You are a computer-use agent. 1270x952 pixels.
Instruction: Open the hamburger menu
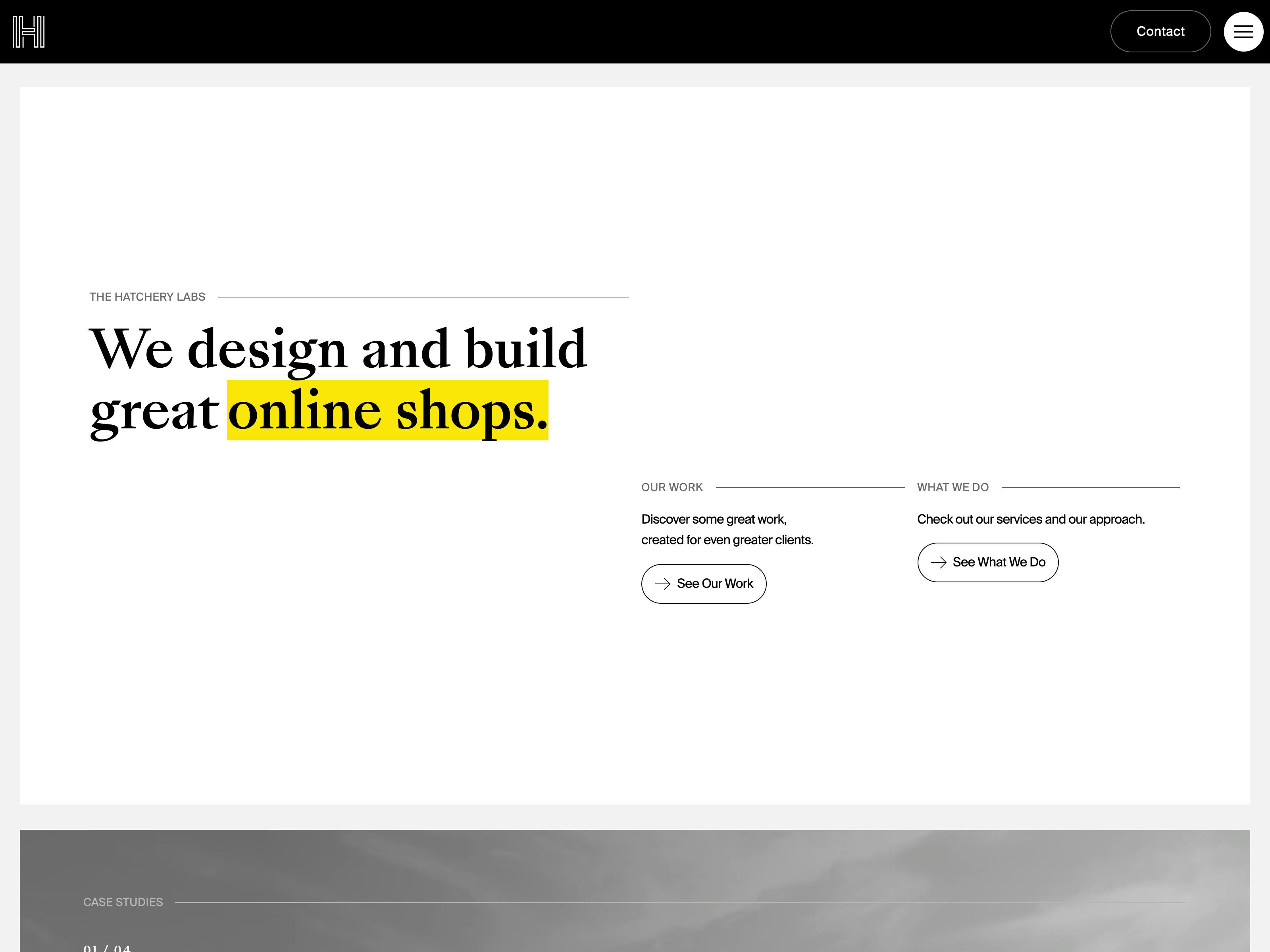(x=1243, y=32)
